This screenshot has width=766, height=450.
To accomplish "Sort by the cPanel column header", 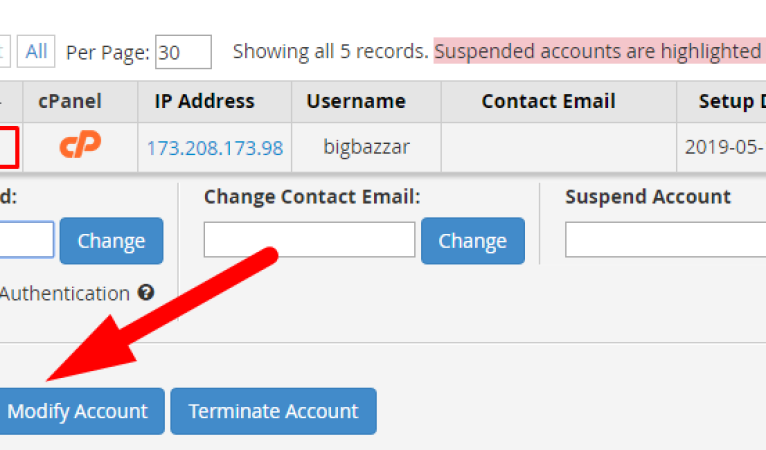I will pos(70,102).
